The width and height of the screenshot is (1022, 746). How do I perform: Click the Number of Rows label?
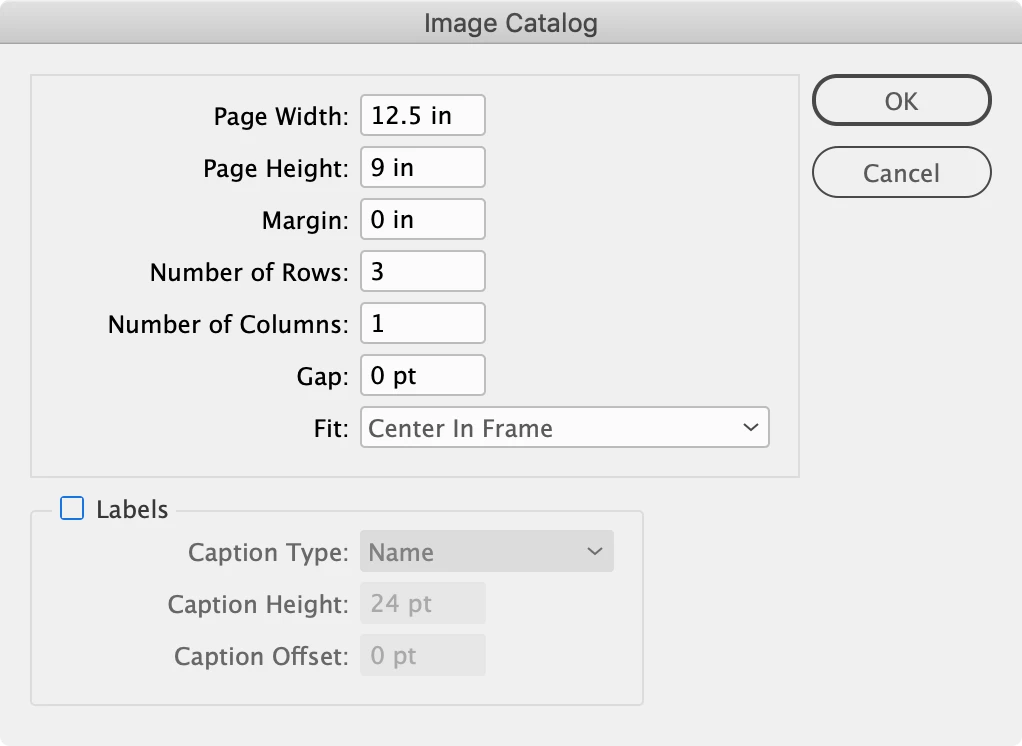pyautogui.click(x=248, y=273)
